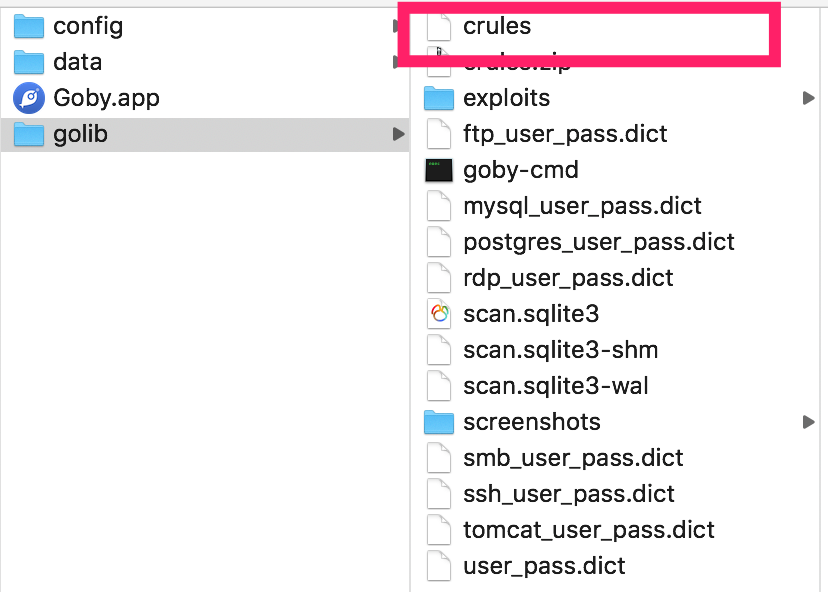Select the crules file
The image size is (828, 592).
point(589,26)
